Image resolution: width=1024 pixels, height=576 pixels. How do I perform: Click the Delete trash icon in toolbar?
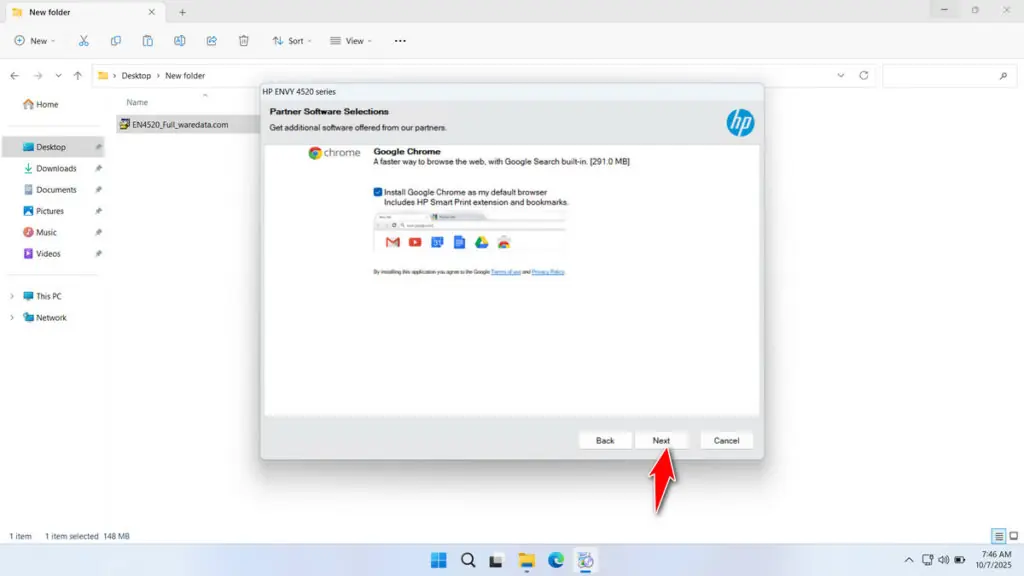click(244, 41)
